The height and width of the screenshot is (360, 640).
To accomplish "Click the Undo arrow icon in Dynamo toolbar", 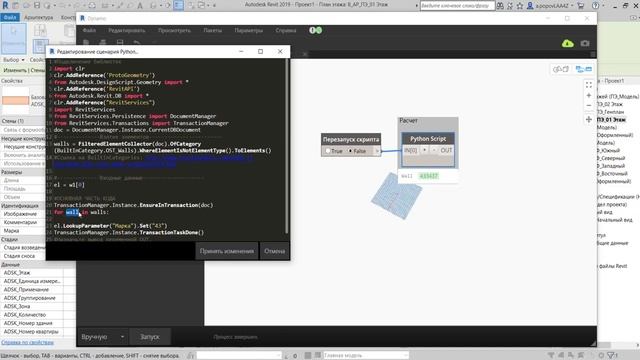I will [x=137, y=42].
